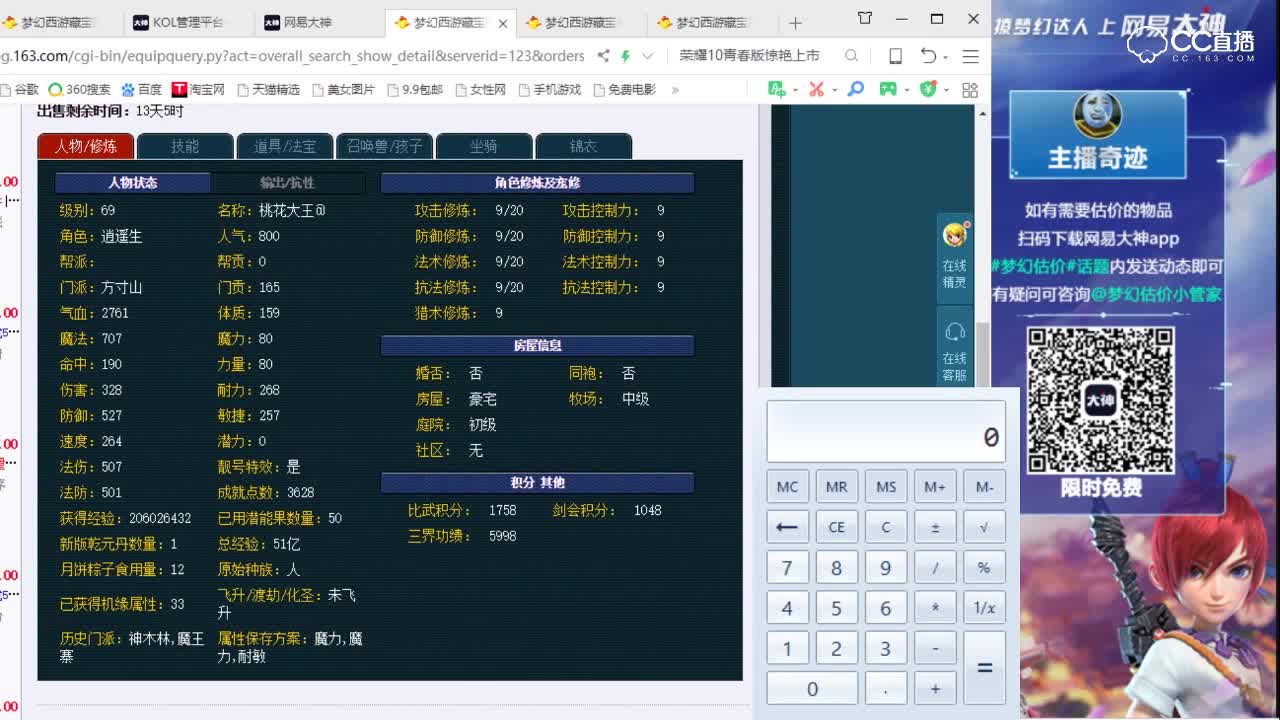Click calculator division slash button
This screenshot has height=720, width=1280.
(935, 567)
